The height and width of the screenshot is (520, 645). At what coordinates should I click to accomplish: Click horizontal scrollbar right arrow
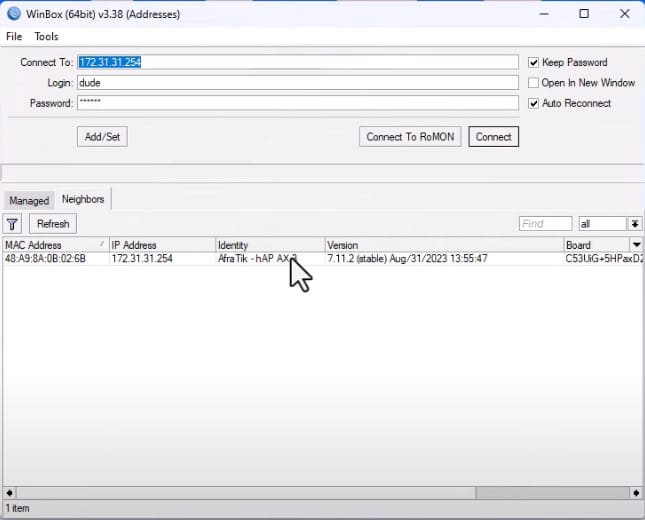636,492
